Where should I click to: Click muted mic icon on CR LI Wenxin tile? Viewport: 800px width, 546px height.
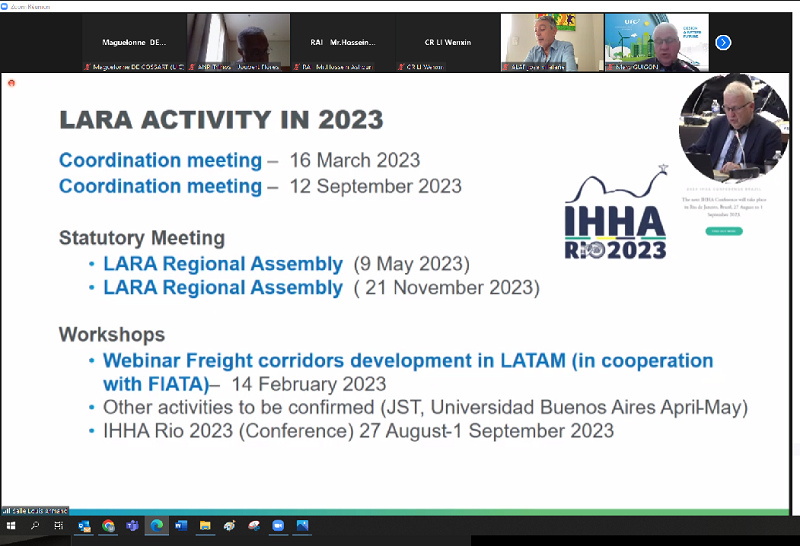pos(401,67)
